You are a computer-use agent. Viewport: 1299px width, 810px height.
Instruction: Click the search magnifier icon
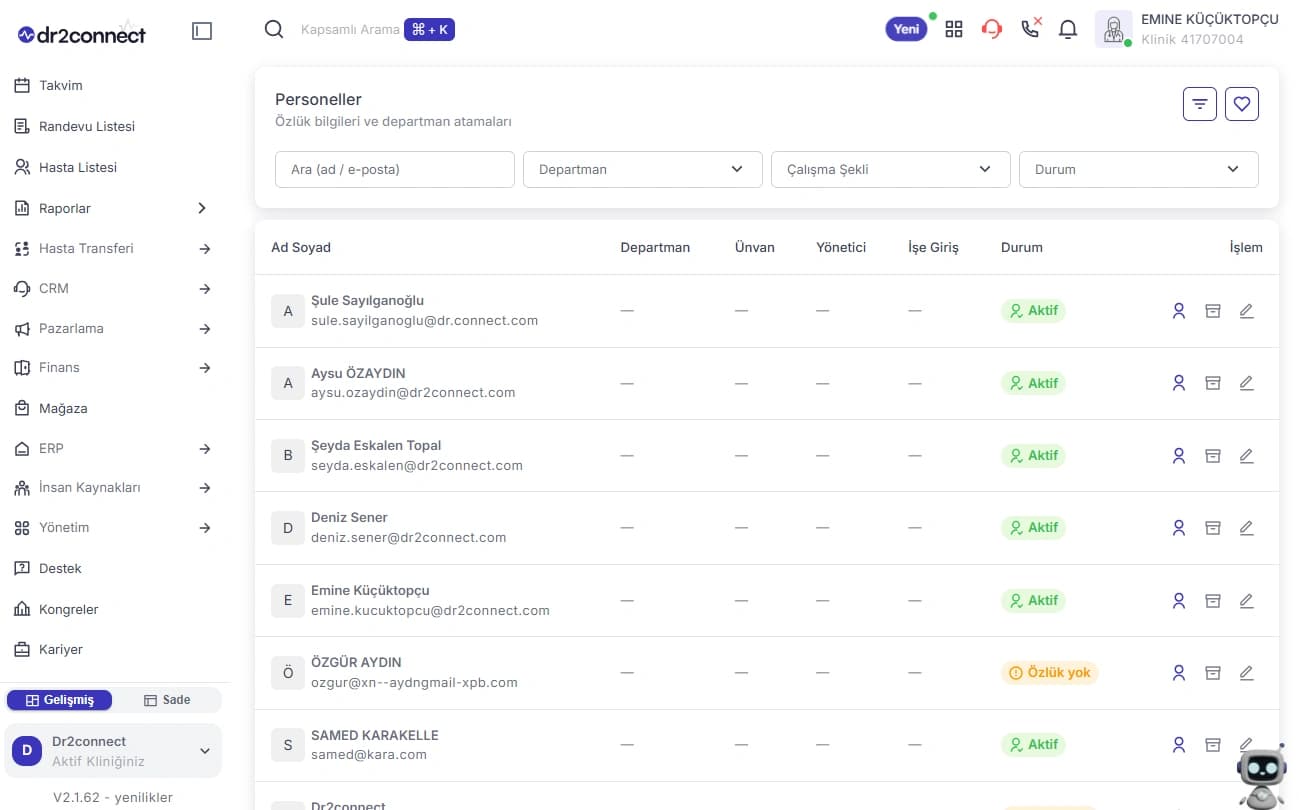click(274, 29)
